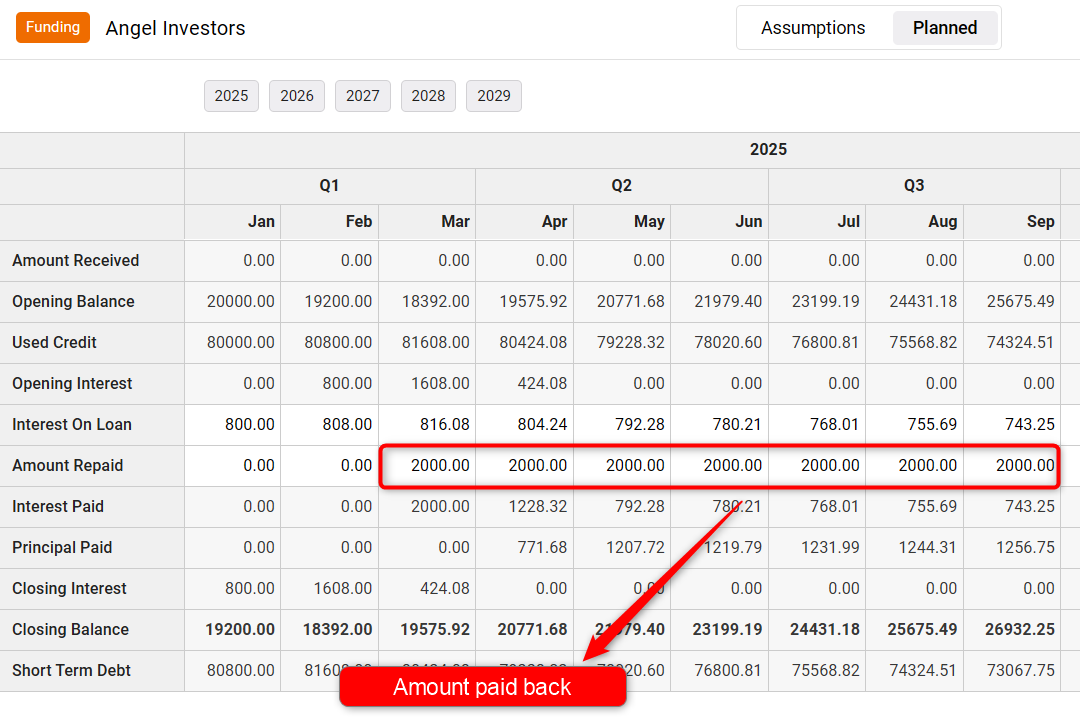Screen dimensions: 1080x727
Task: Click Opening Balance value 25675.49
Action: (x=1021, y=302)
